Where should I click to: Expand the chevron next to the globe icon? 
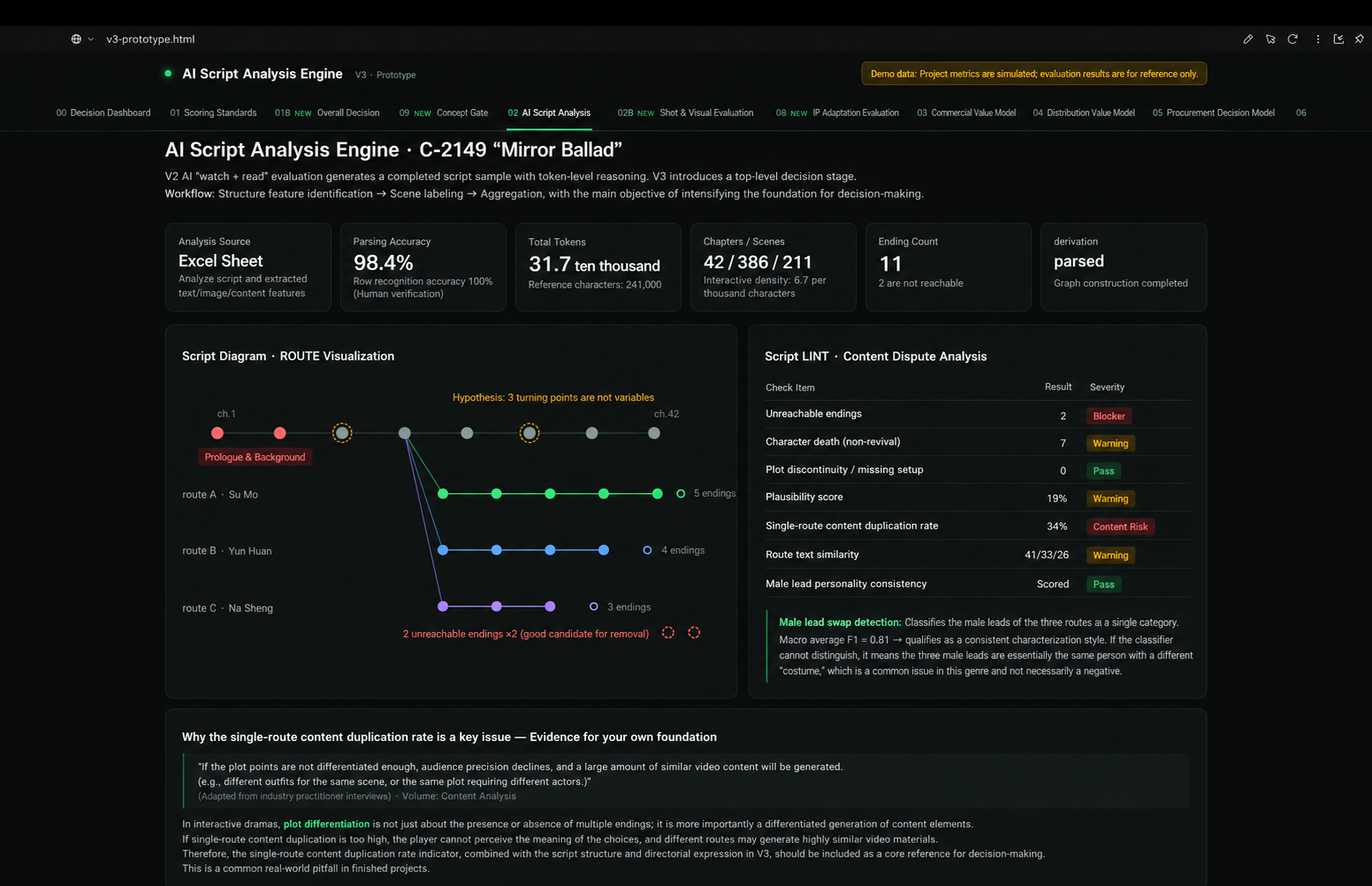(91, 39)
